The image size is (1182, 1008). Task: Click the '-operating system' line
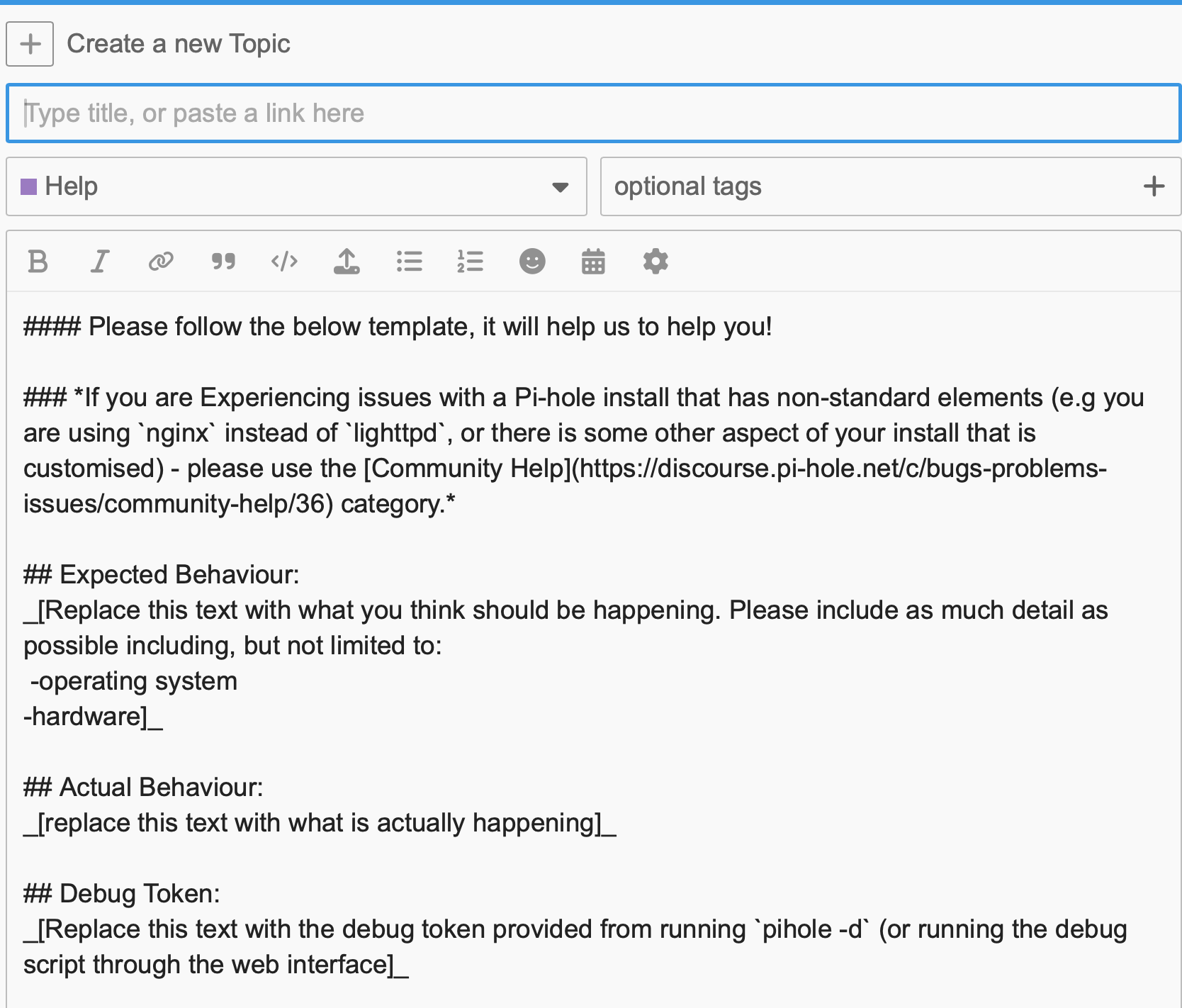[x=134, y=681]
